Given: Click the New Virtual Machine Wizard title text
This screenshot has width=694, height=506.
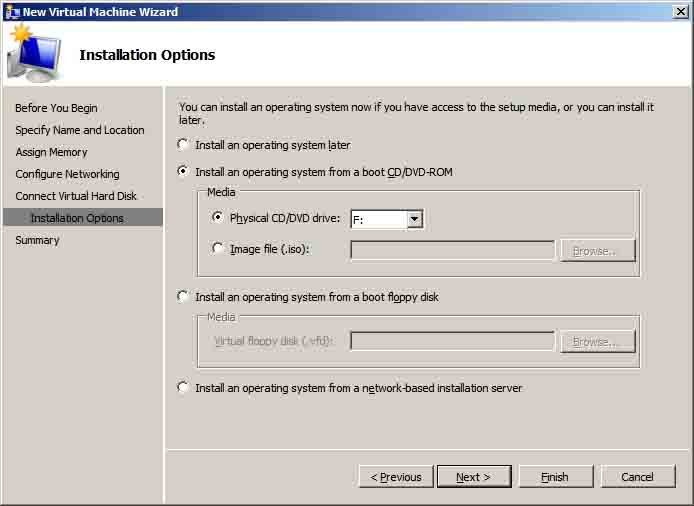Looking at the screenshot, I should click(100, 12).
